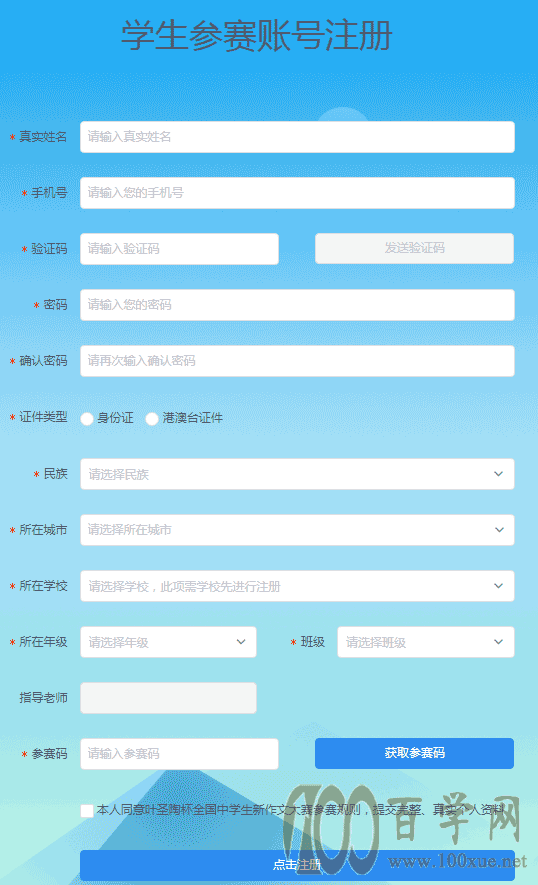Select the 身份证 radio button
The image size is (538, 885).
tap(87, 419)
